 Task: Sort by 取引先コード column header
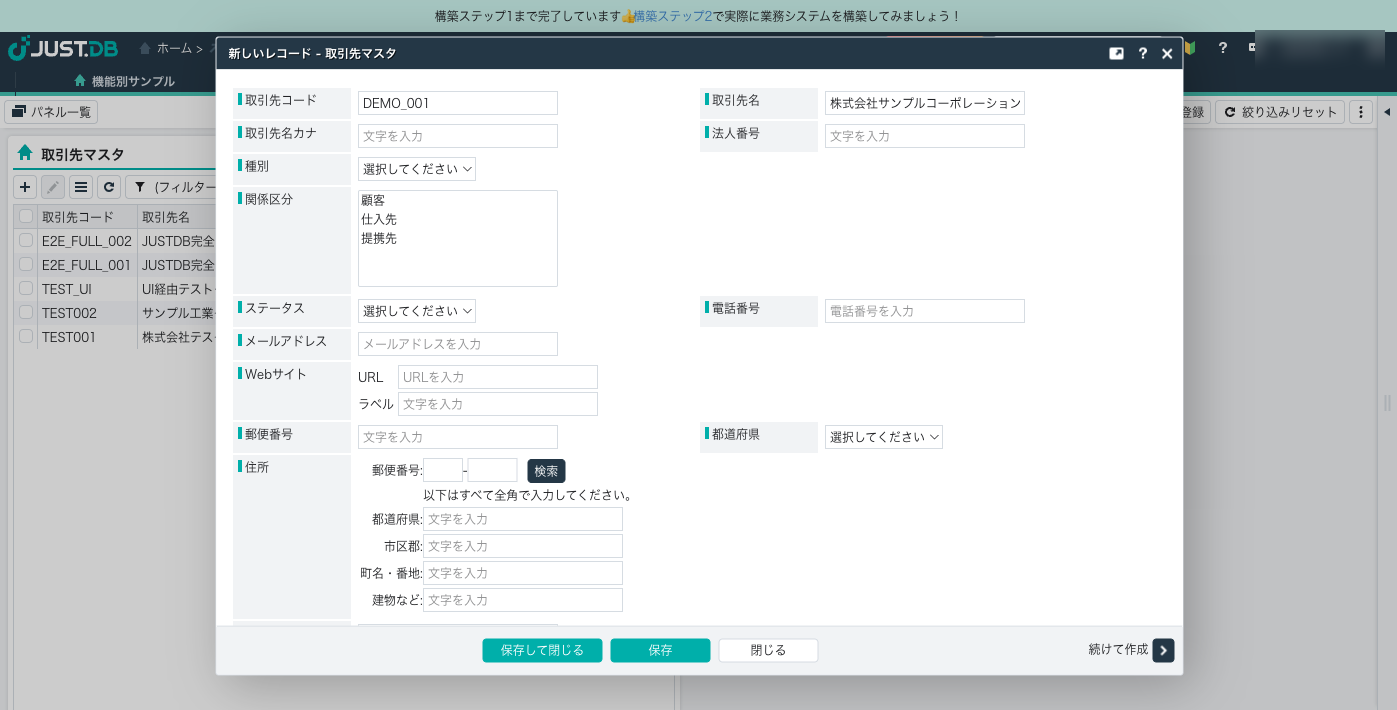tap(87, 217)
